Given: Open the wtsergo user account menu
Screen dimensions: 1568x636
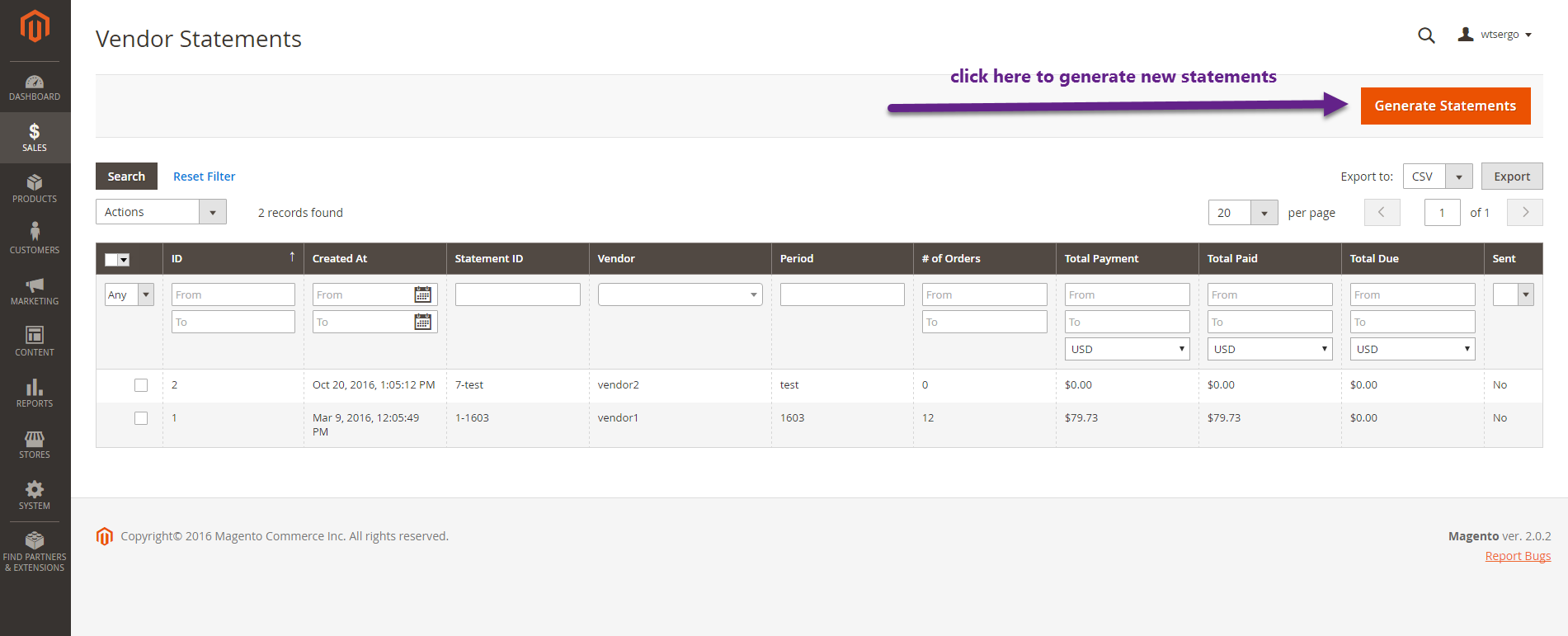Looking at the screenshot, I should 1495,35.
